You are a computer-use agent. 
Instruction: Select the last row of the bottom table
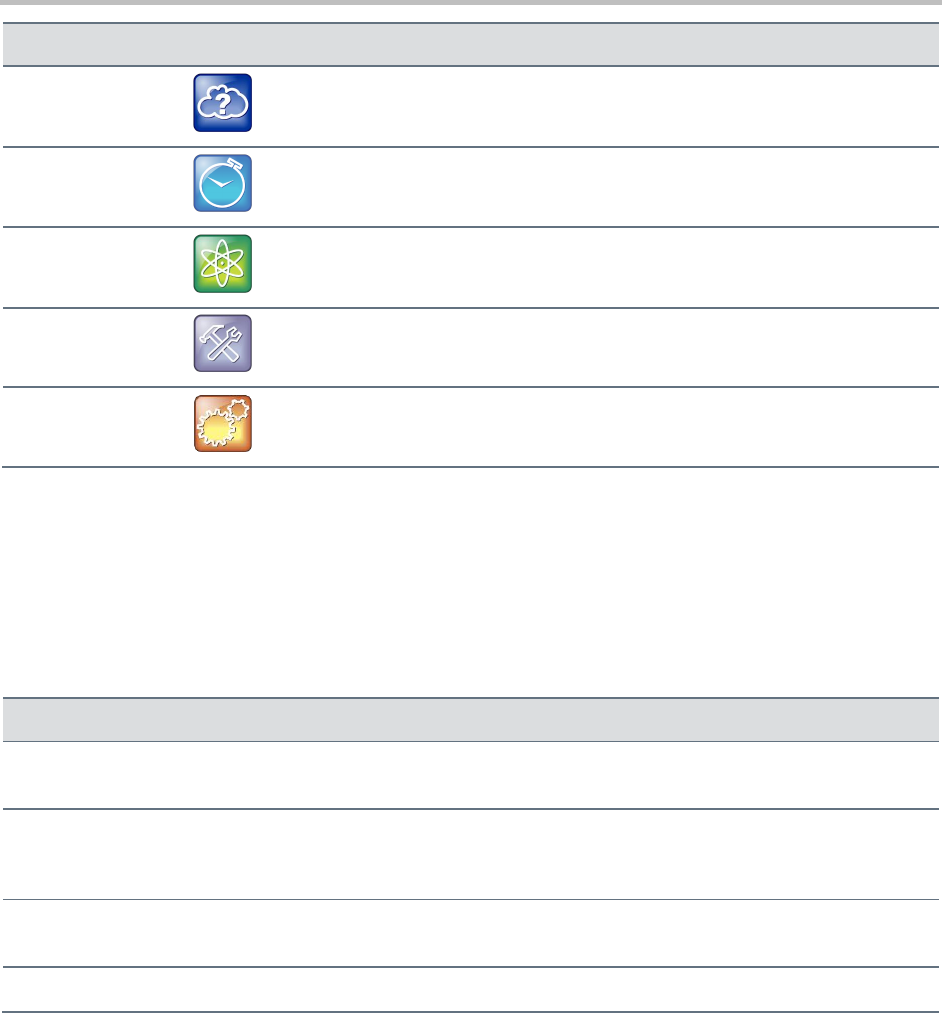470,990
